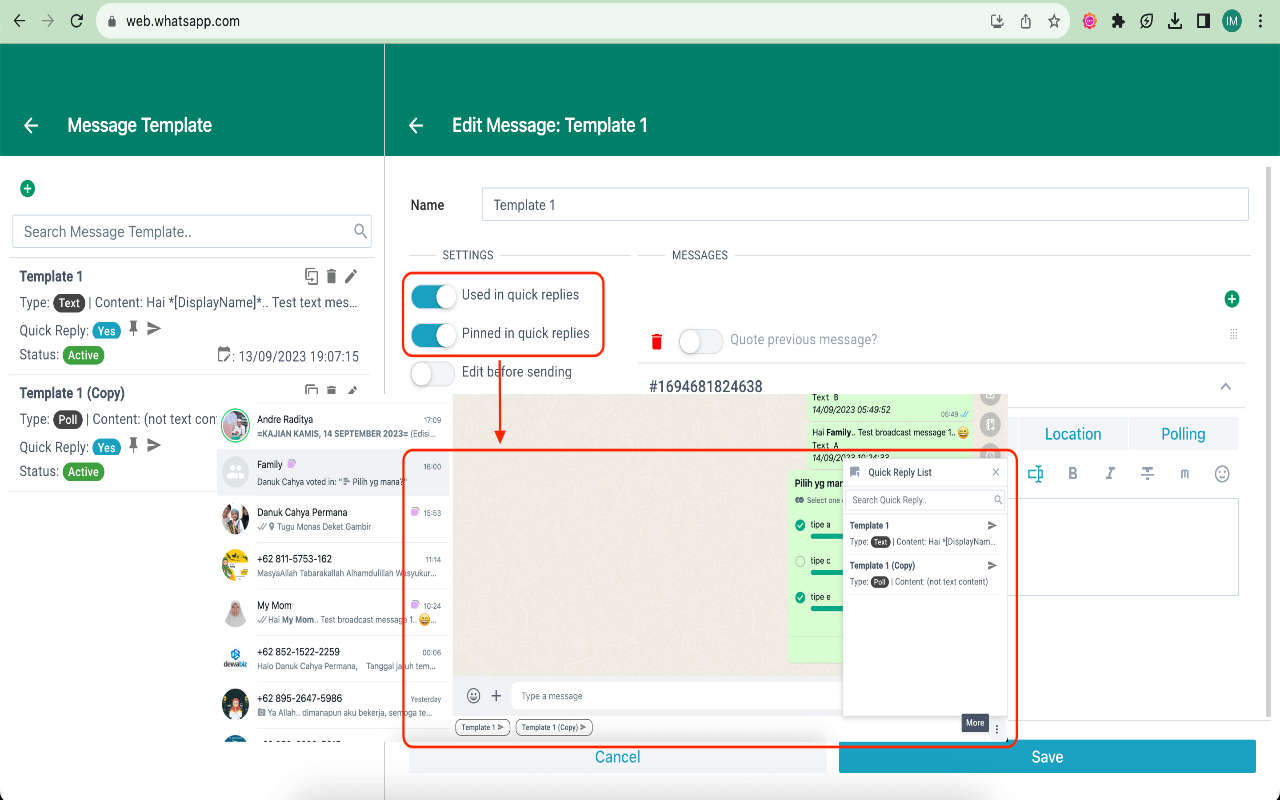
Task: Duplicate Template 1 using the copy icon
Action: (312, 276)
